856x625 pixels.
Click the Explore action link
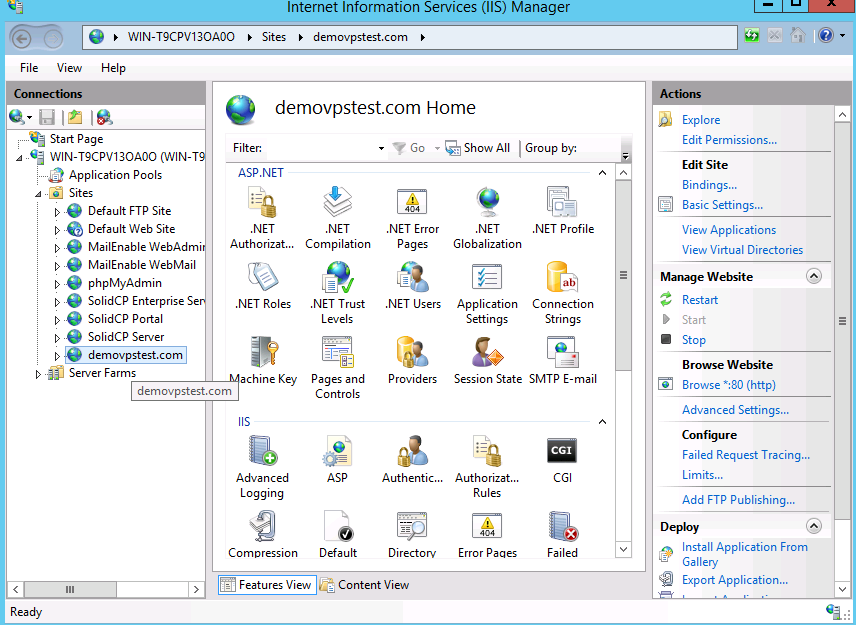click(x=701, y=120)
